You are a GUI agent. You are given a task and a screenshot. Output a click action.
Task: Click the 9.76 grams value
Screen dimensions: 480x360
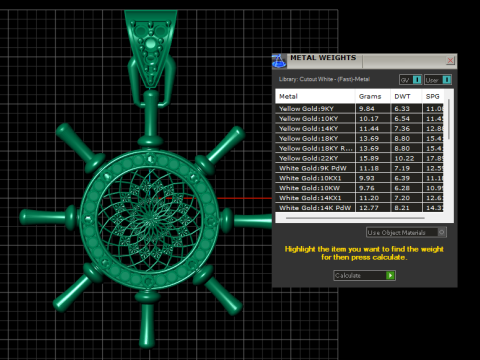pyautogui.click(x=367, y=188)
